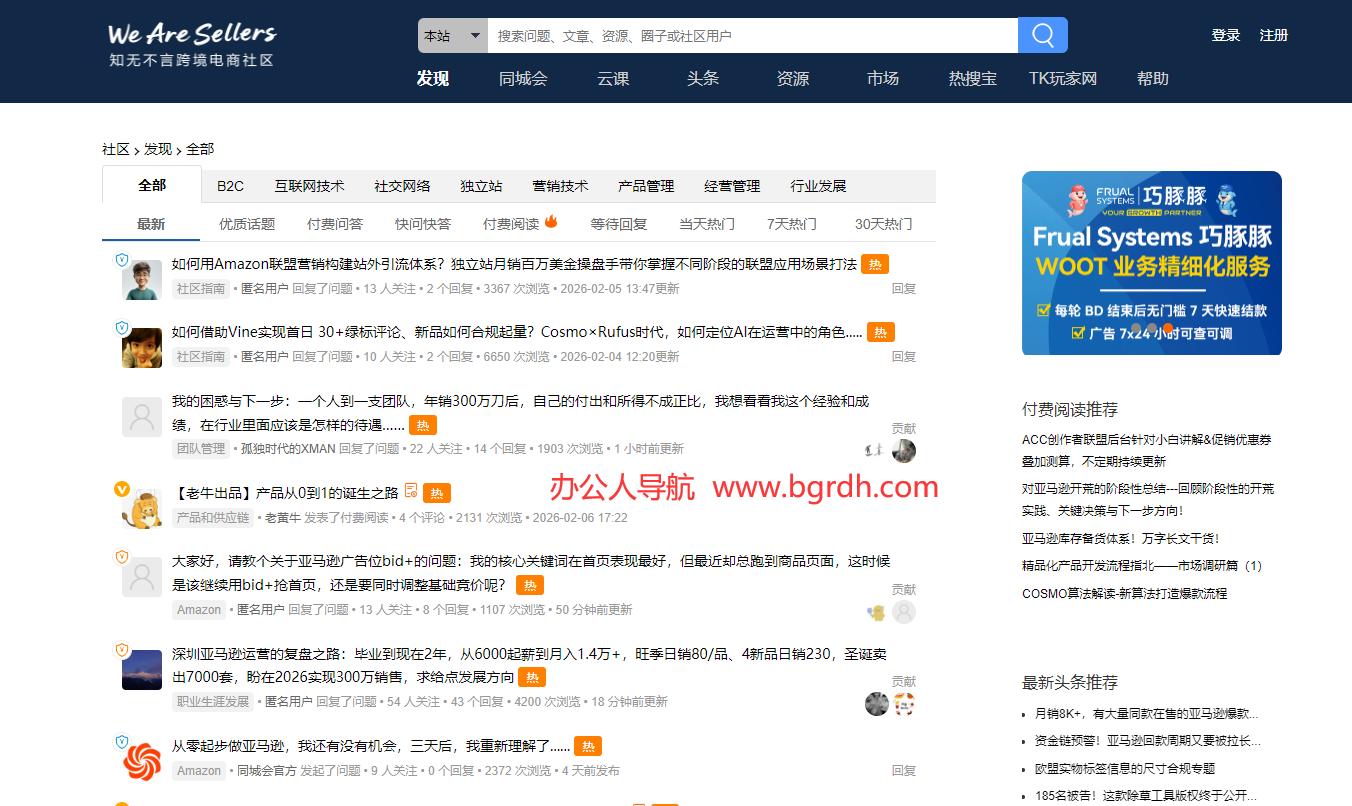
Task: Open the Vine绿标评论 post avatar
Action: [x=142, y=348]
